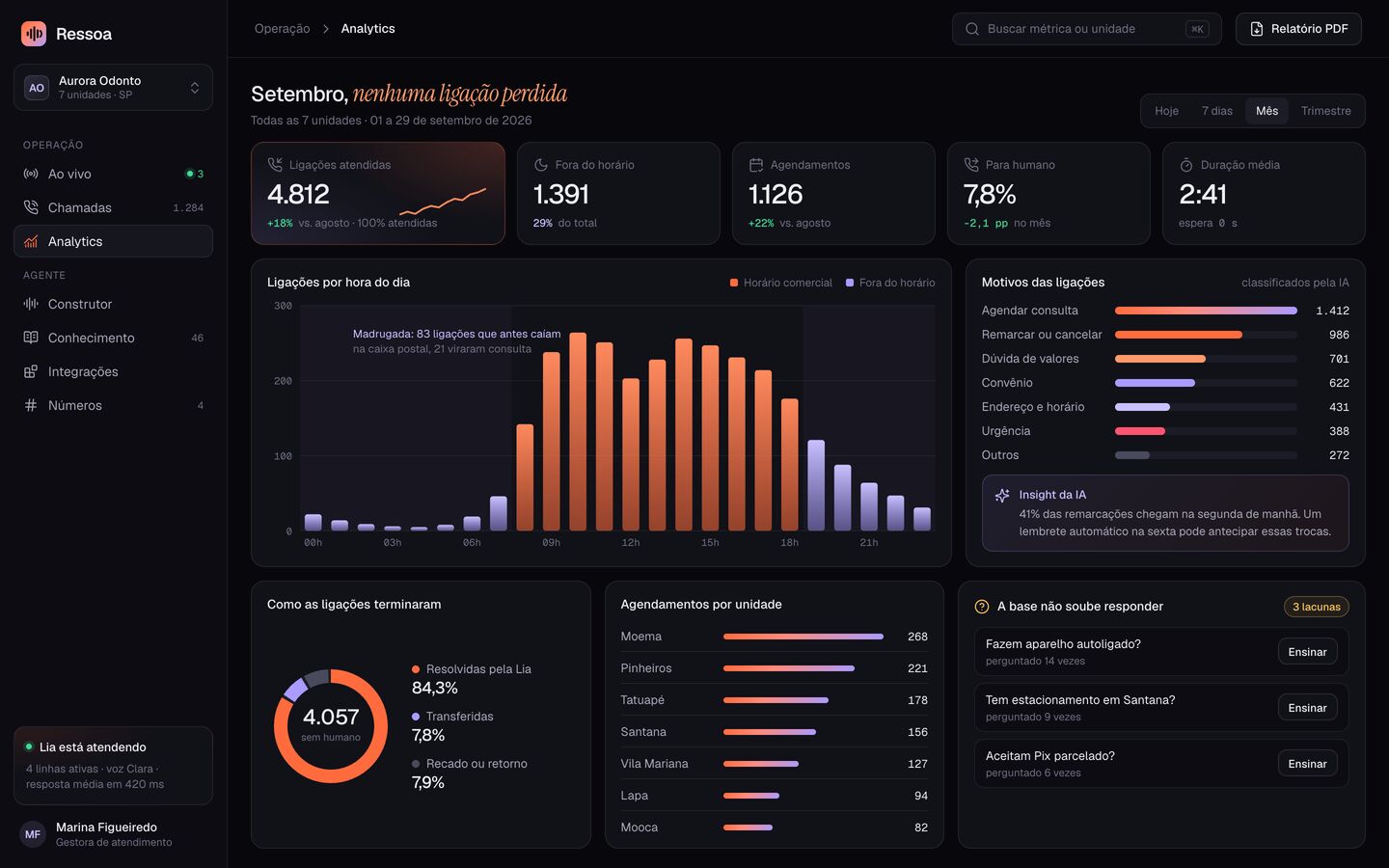Click the Para humano transfer icon

[971, 165]
